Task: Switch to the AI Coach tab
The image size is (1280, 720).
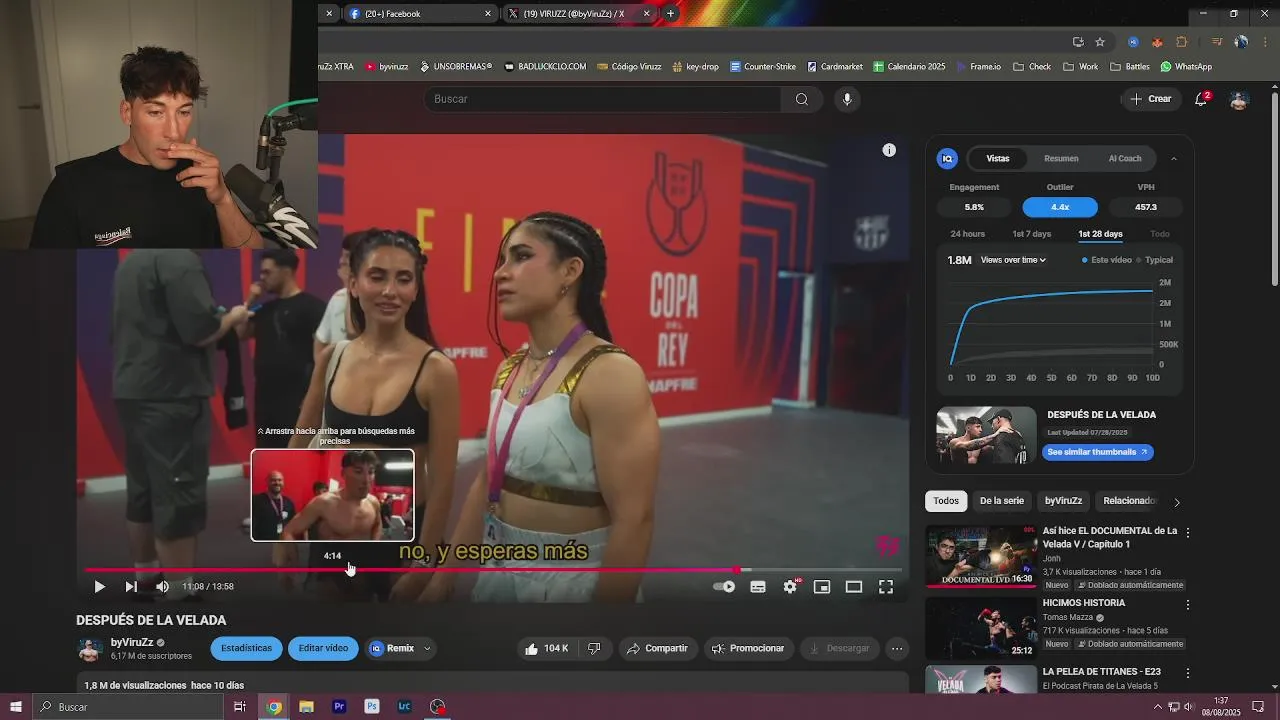Action: 1125,158
